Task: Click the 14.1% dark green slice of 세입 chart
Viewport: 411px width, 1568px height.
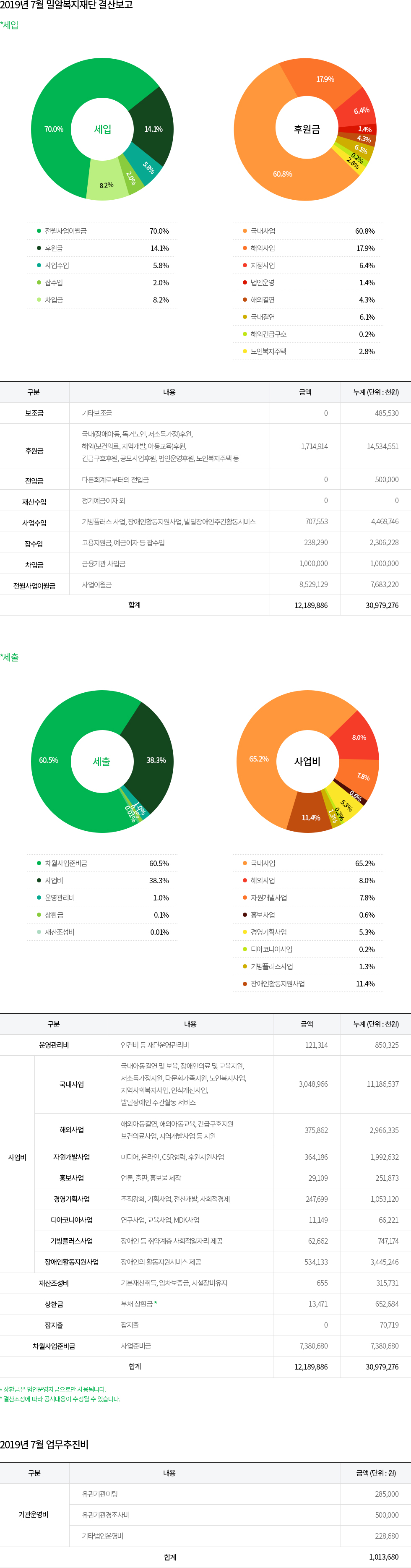Action: pyautogui.click(x=153, y=129)
